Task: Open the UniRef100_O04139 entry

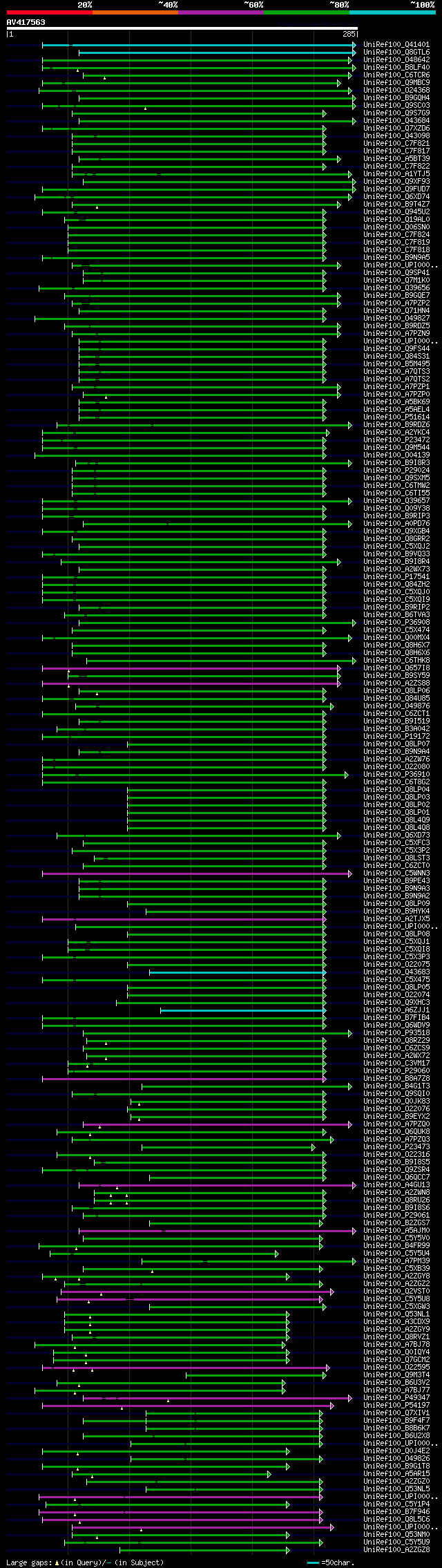Action: click(396, 455)
